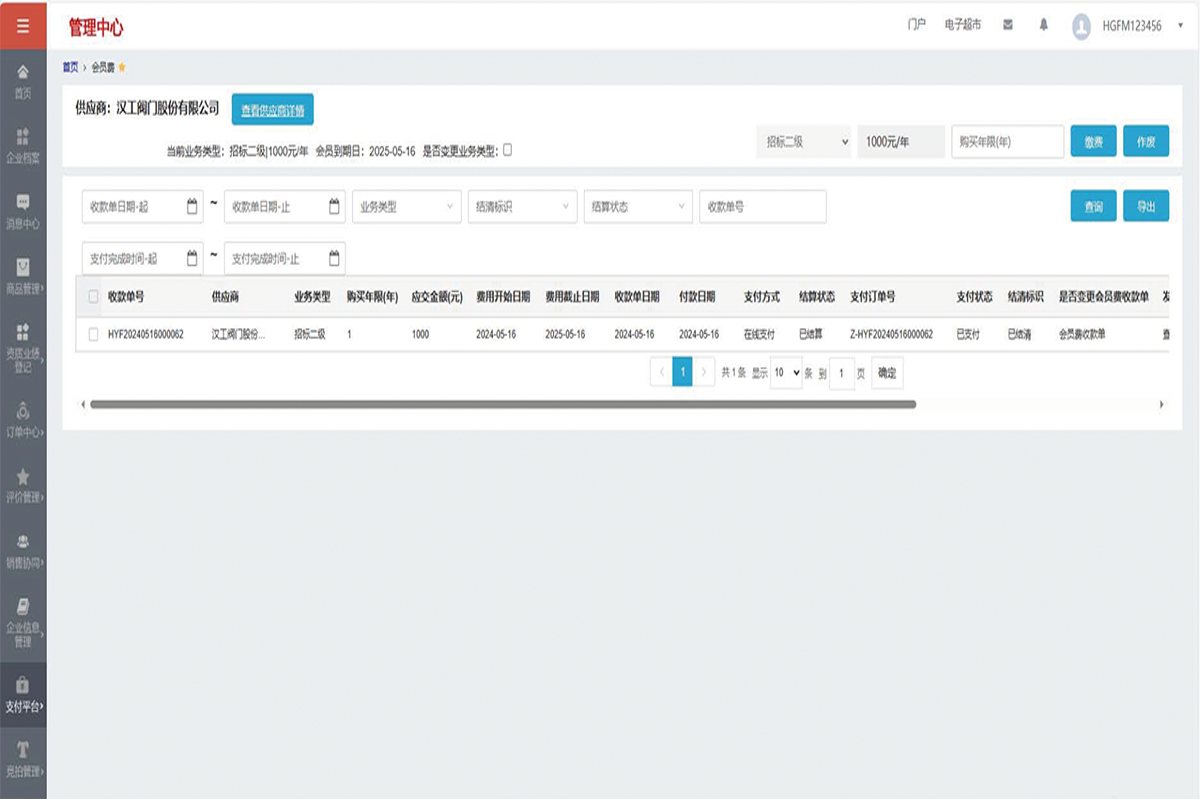Screen dimensions: 1200x800
Task: Click the horizontal table scrollbar
Action: [502, 404]
